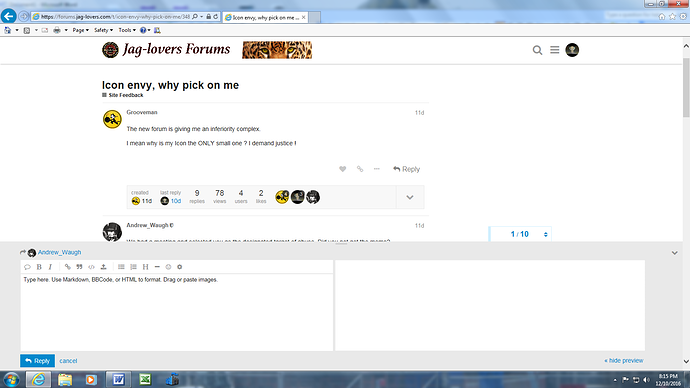Open the emoji picker in the composer
This screenshot has width=690, height=388.
click(168, 267)
